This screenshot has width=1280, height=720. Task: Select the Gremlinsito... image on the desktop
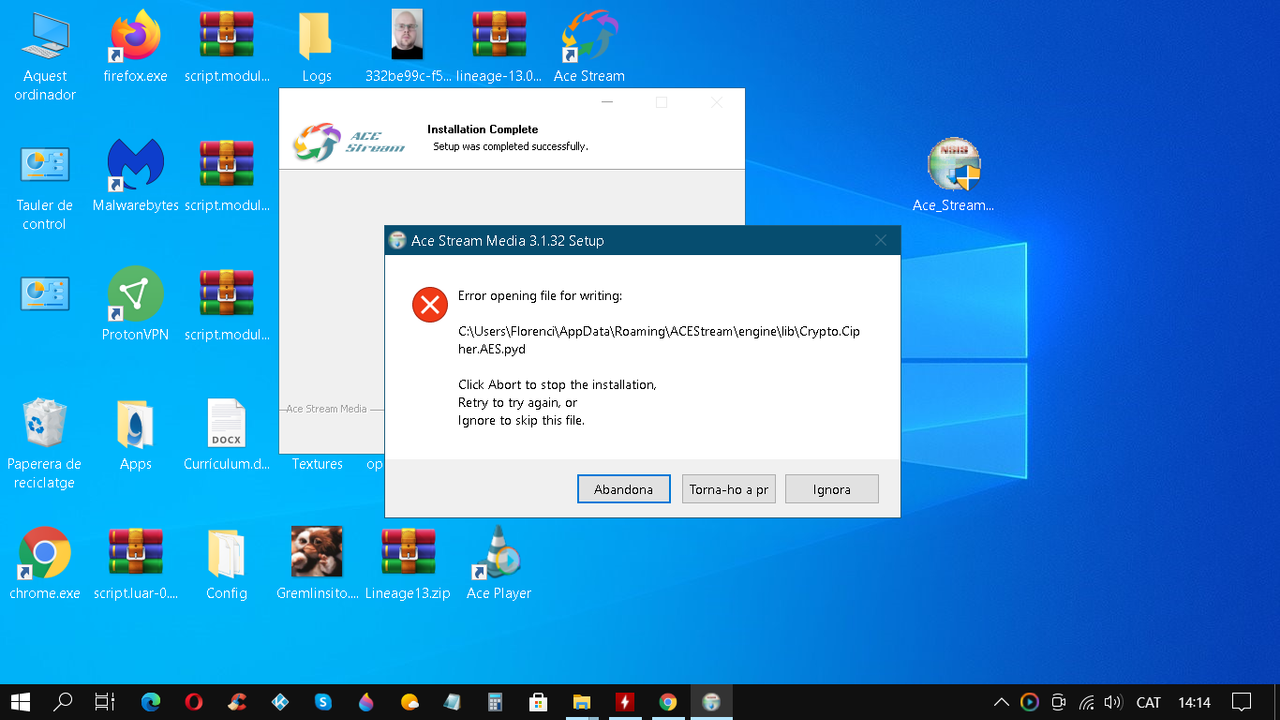[317, 564]
